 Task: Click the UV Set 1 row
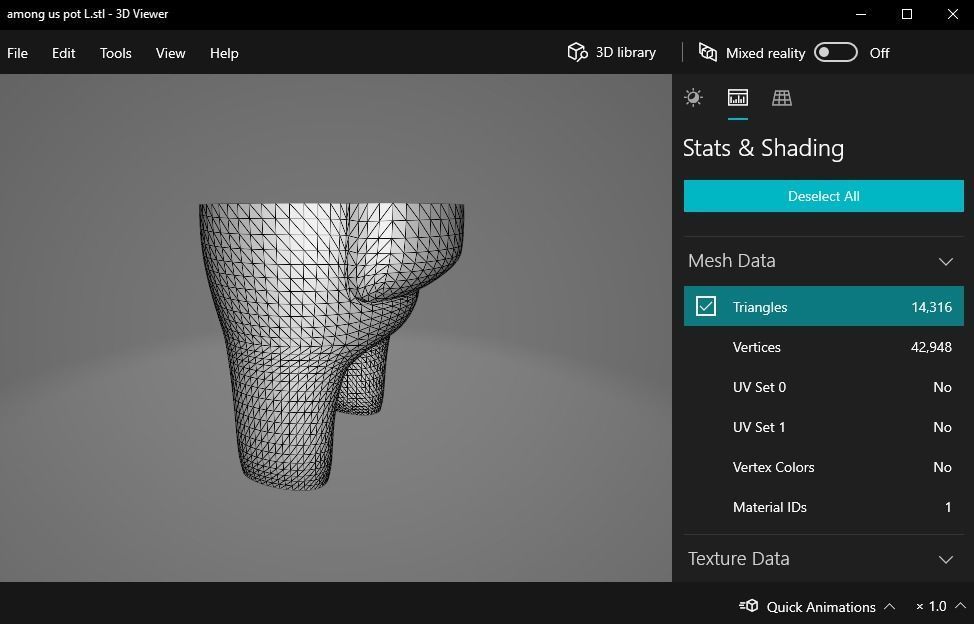point(824,427)
